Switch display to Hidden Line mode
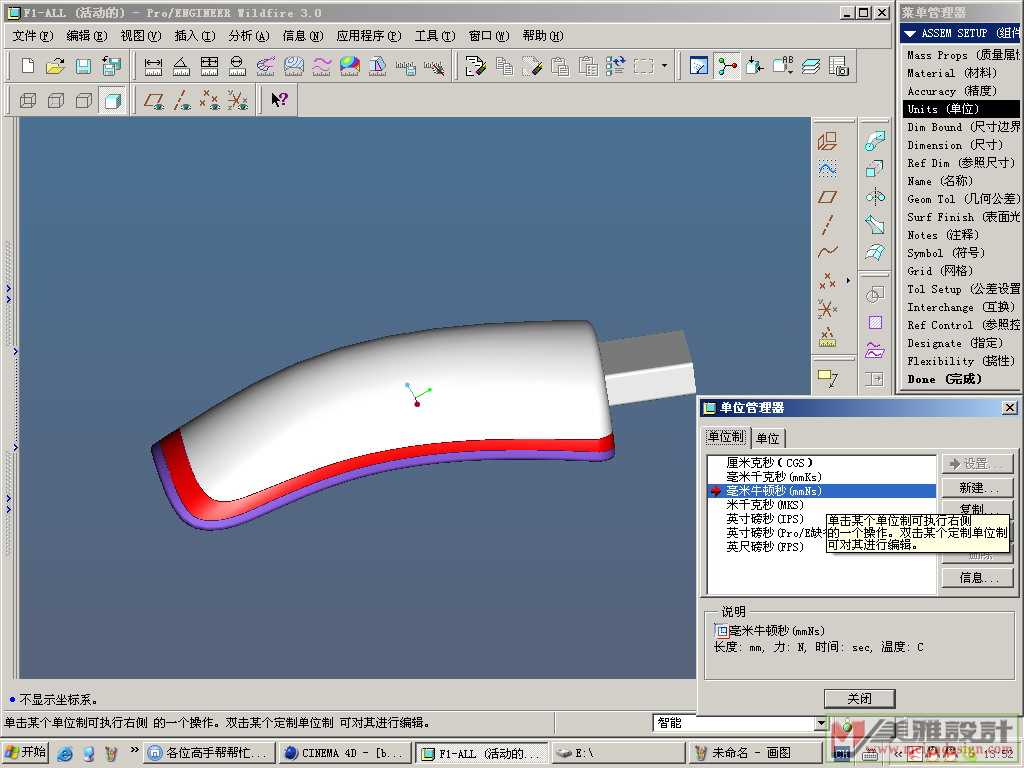Screen dimensions: 1024x768 click(x=56, y=100)
